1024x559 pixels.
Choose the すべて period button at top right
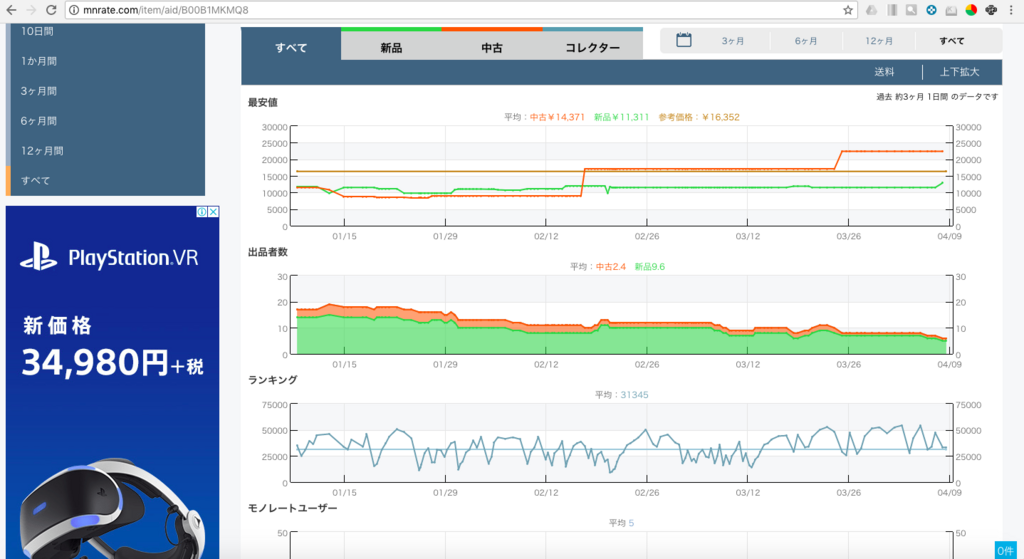click(x=952, y=40)
